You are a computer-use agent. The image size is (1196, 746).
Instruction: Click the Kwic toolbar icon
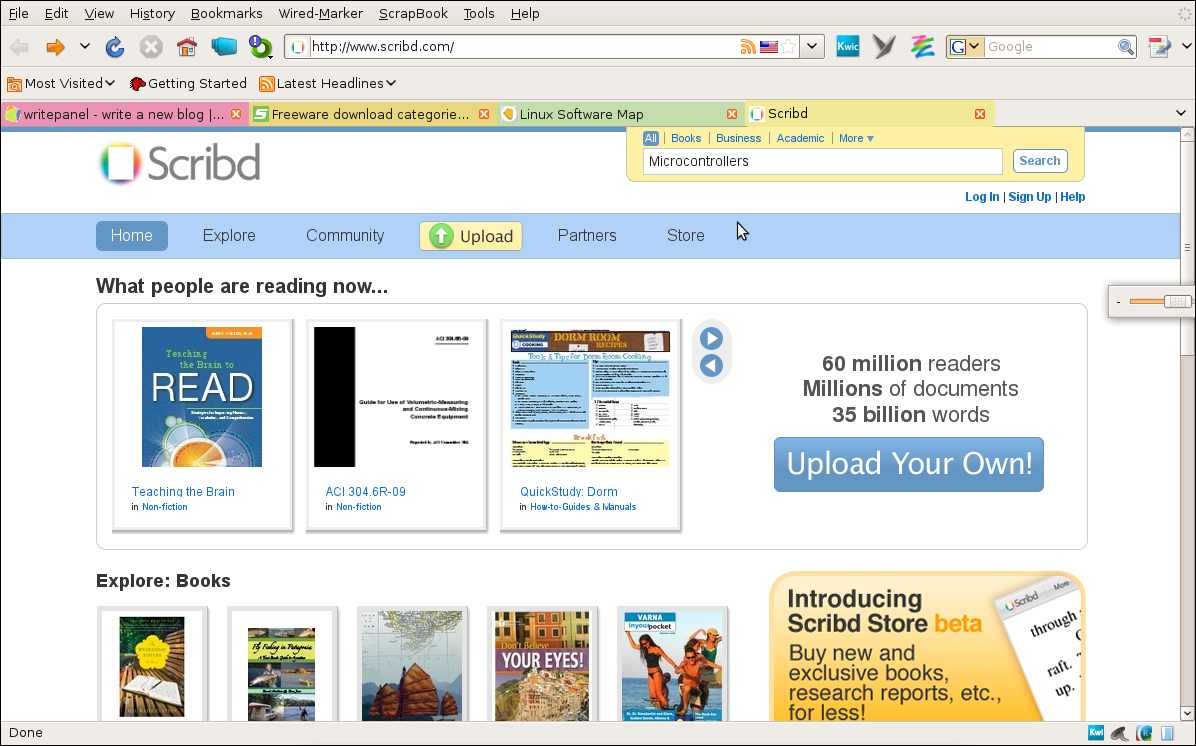[x=847, y=47]
